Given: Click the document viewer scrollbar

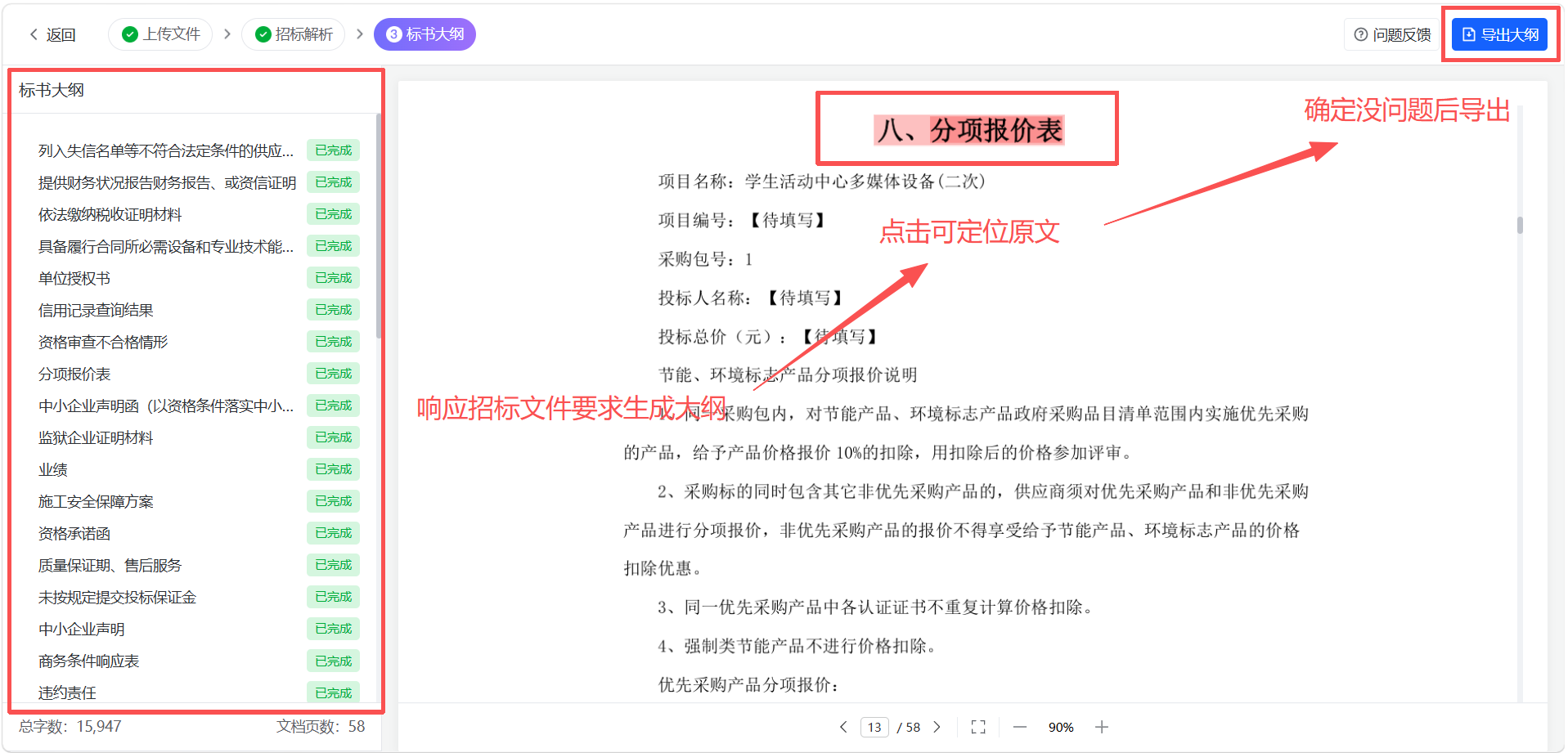Looking at the screenshot, I should pyautogui.click(x=1520, y=225).
